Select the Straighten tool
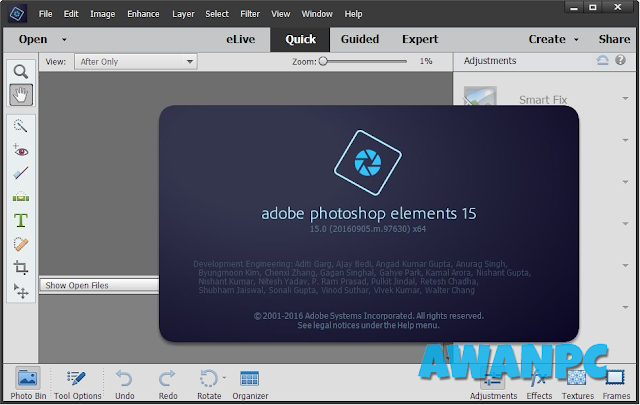 (20, 197)
